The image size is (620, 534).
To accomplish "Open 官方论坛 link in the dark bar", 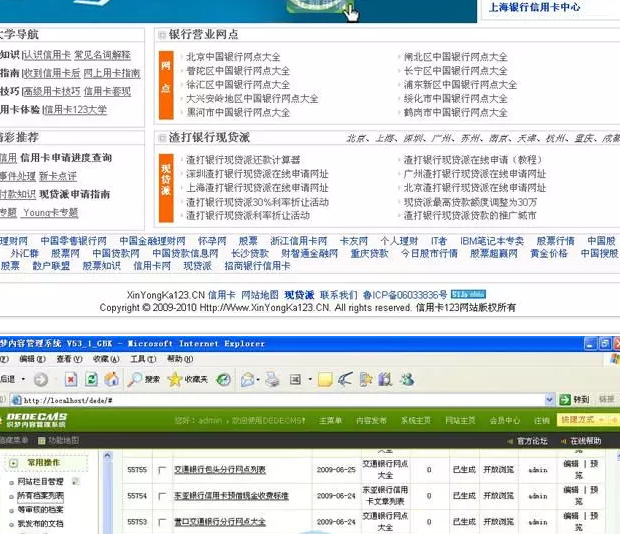I will coord(532,441).
